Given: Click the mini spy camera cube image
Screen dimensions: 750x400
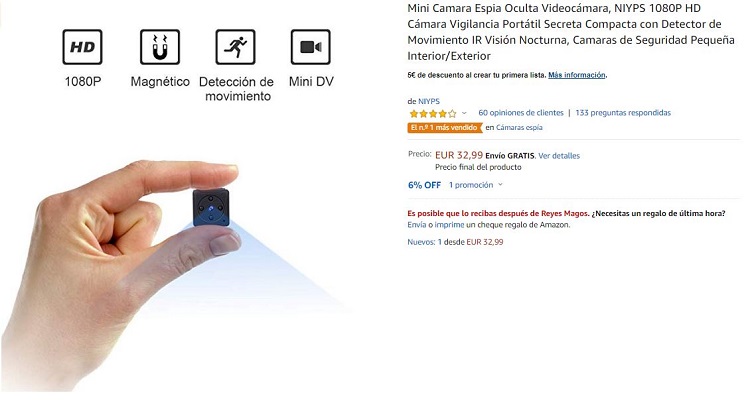Looking at the screenshot, I should [211, 207].
